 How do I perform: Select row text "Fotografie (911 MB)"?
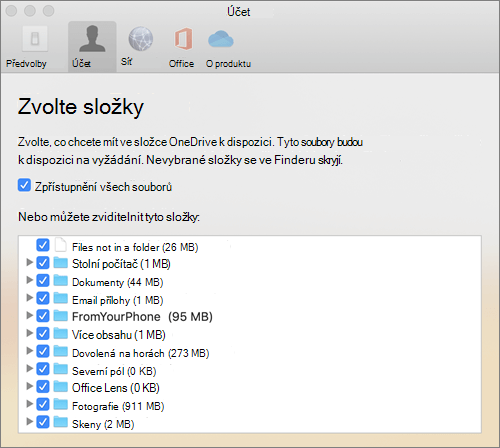[118, 406]
